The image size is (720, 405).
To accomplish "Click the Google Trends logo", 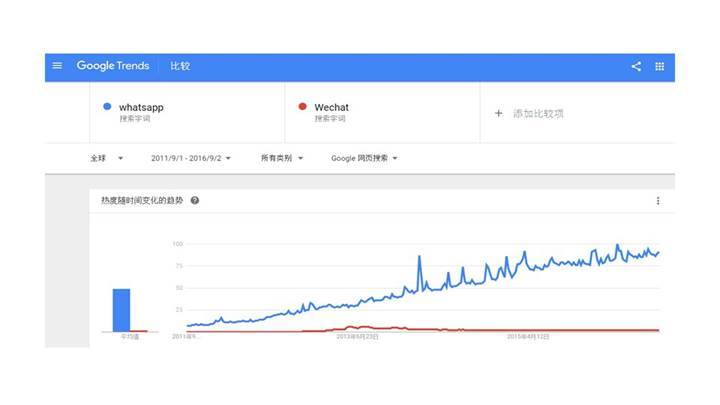I will [x=113, y=66].
